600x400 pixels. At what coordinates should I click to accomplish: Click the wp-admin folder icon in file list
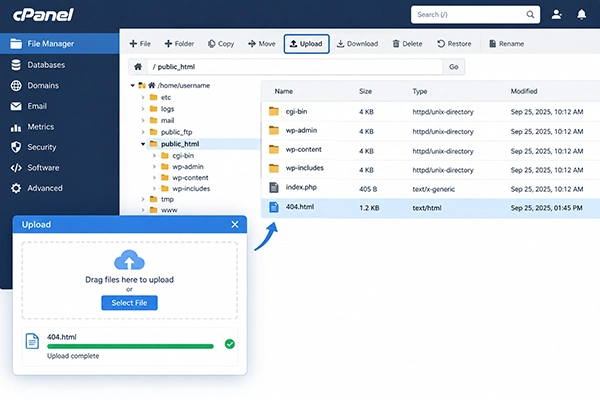[274, 131]
